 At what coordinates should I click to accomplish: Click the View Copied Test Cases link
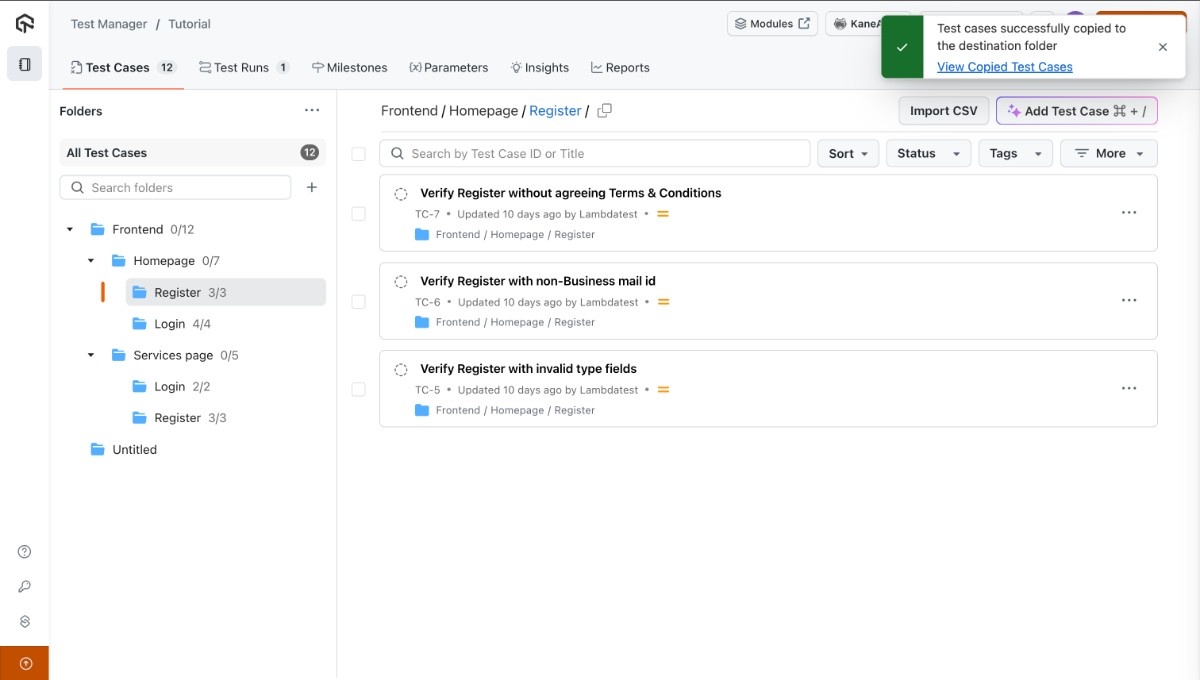click(x=1004, y=67)
